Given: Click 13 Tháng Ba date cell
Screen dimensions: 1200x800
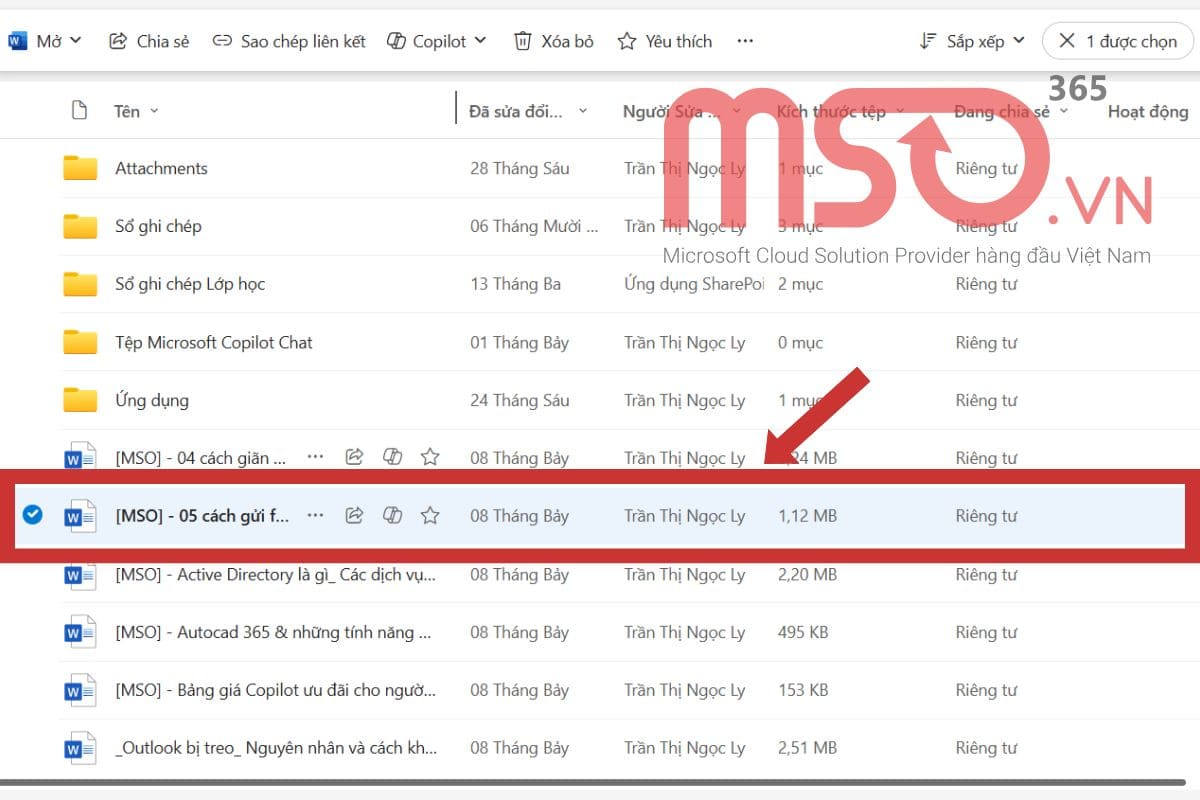Looking at the screenshot, I should coord(515,284).
